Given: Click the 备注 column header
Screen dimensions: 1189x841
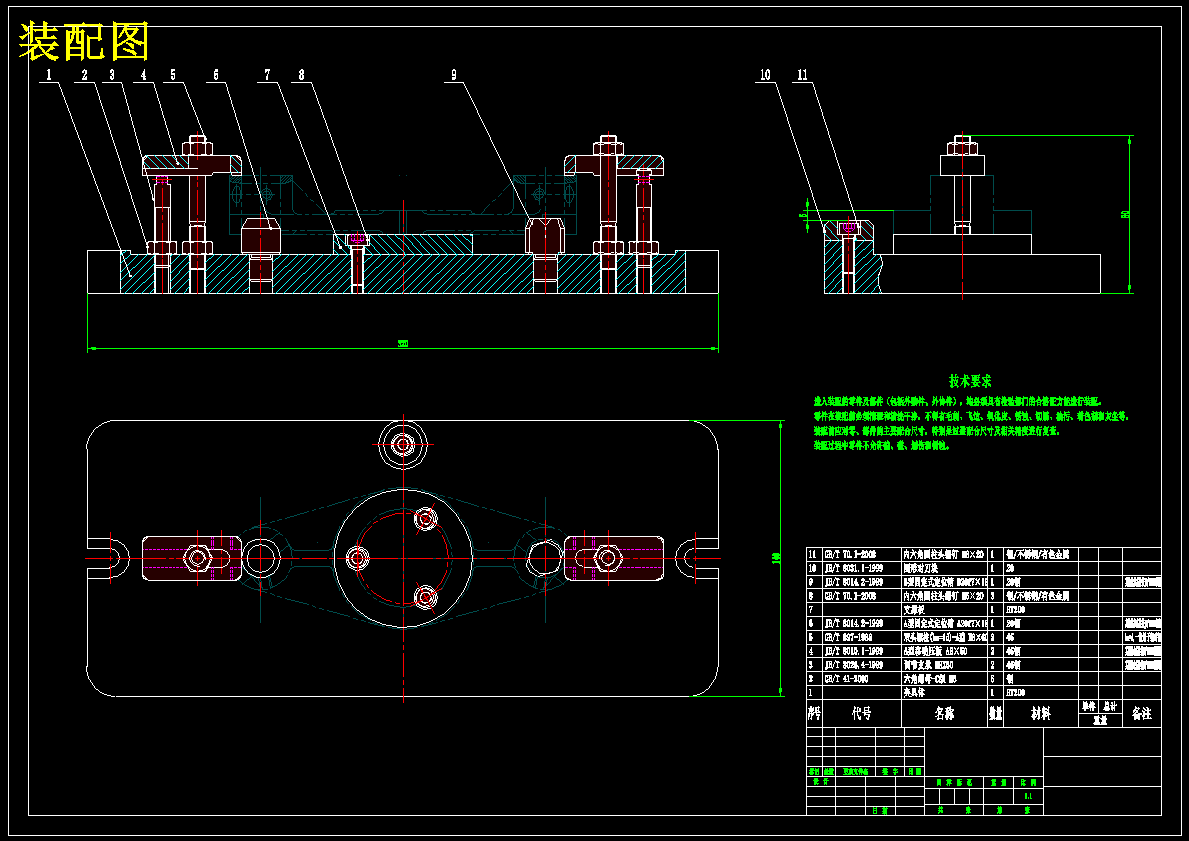Looking at the screenshot, I should point(1141,714).
